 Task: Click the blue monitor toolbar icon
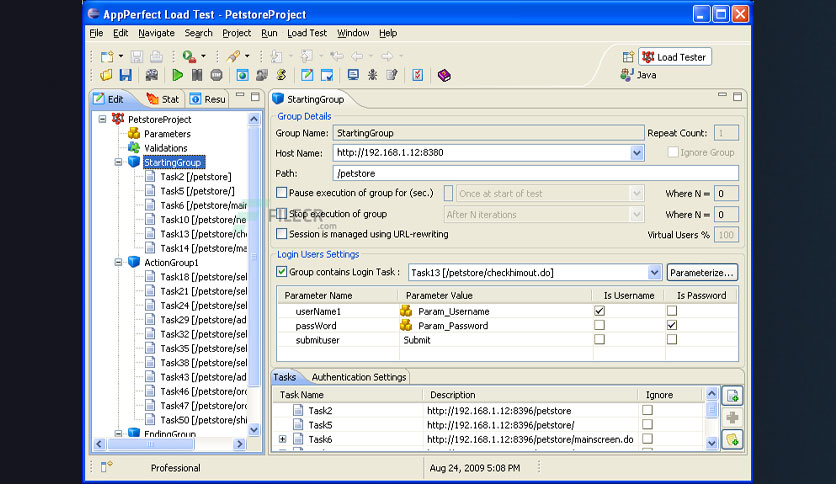(x=353, y=75)
